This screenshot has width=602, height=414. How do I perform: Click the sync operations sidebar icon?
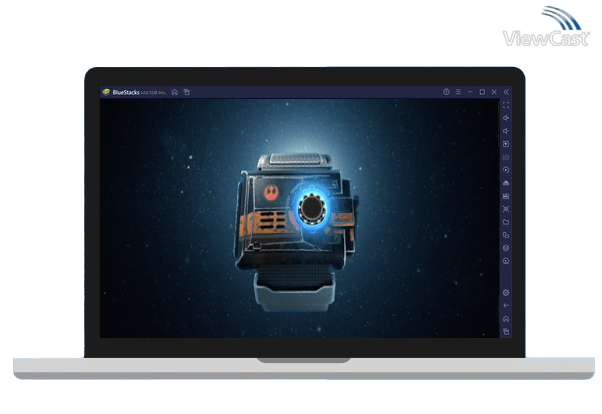(x=506, y=170)
